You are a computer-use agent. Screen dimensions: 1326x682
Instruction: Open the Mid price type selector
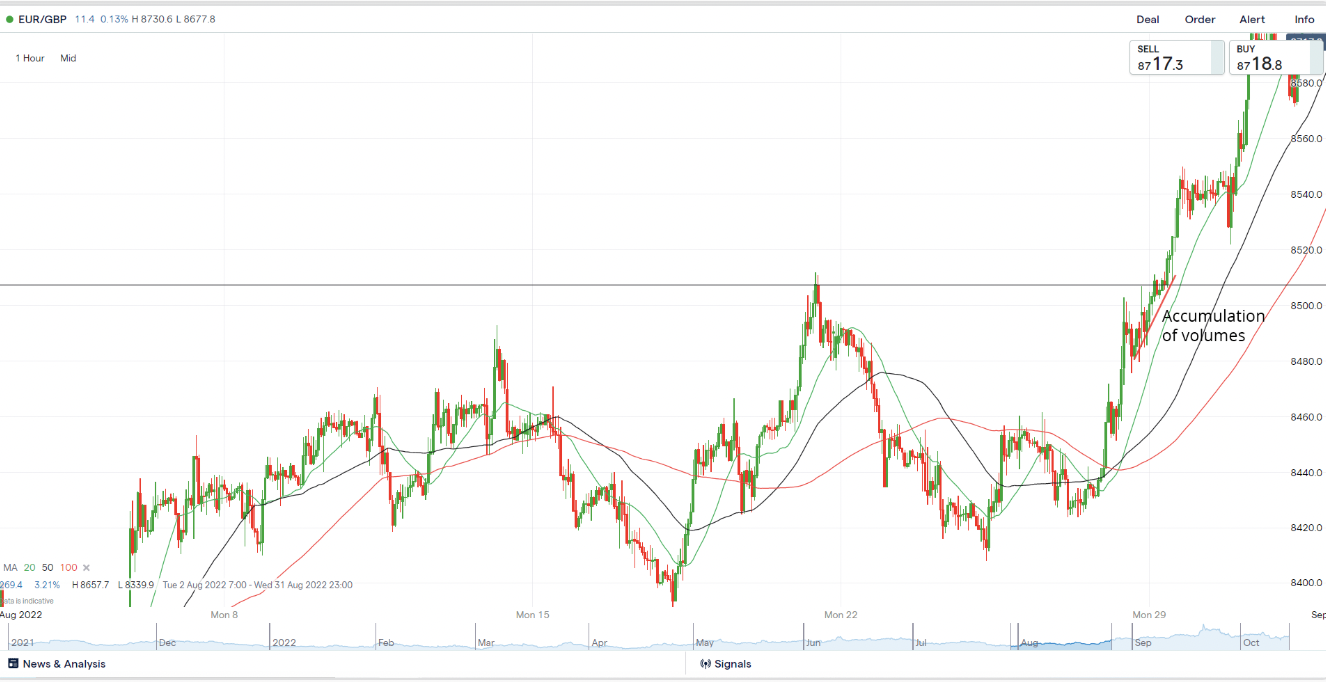pos(68,58)
